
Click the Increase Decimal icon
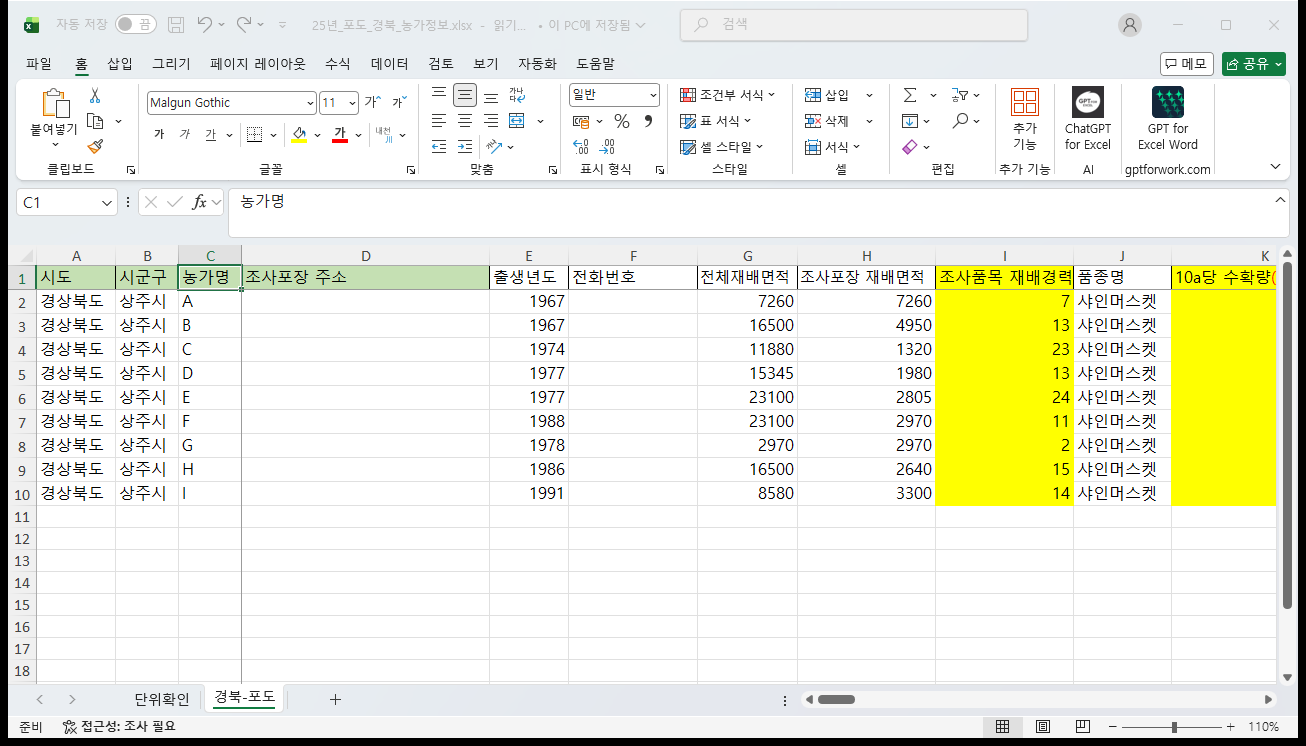(582, 147)
